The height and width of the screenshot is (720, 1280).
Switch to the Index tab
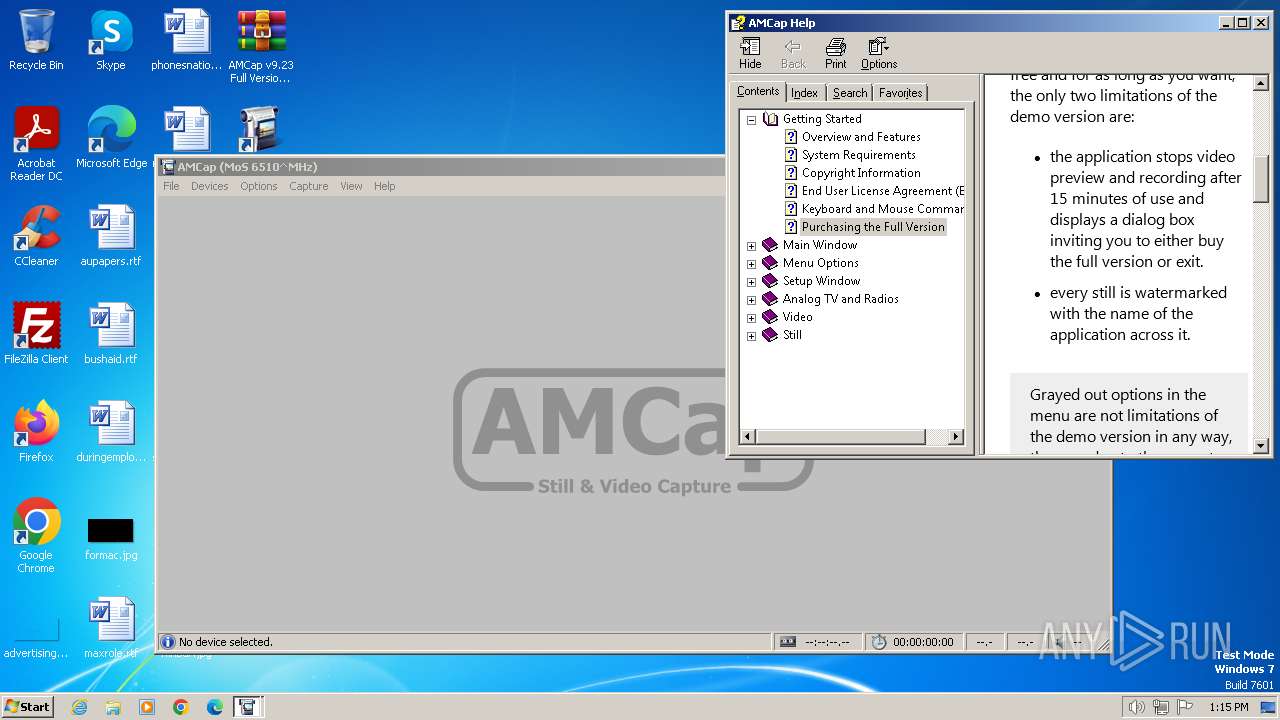coord(804,93)
